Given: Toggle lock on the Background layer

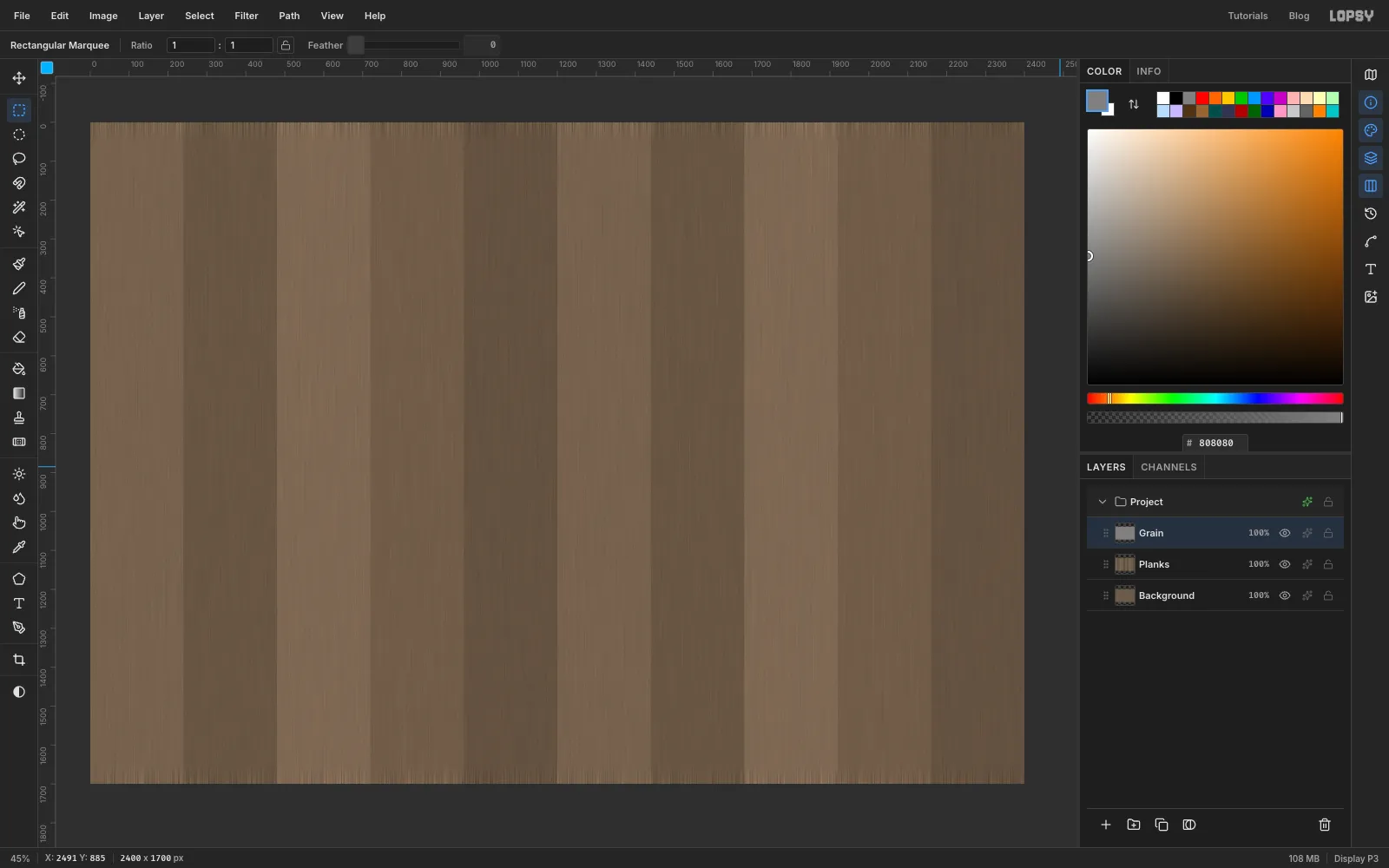Looking at the screenshot, I should tap(1328, 595).
